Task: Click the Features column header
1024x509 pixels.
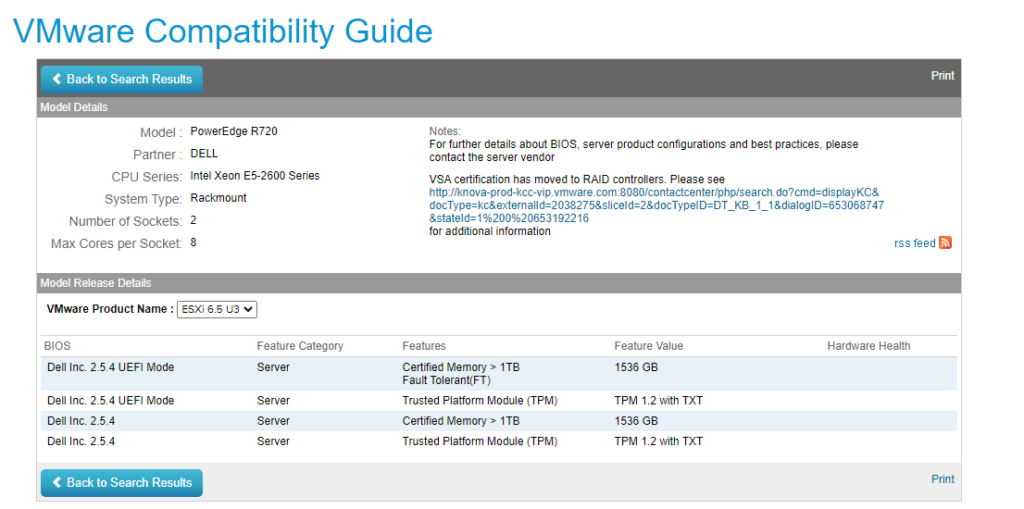Action: (x=424, y=346)
